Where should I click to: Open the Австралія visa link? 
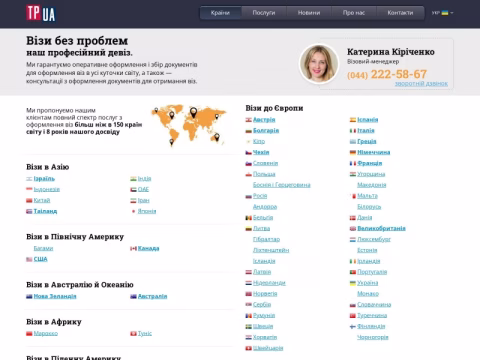[152, 296]
